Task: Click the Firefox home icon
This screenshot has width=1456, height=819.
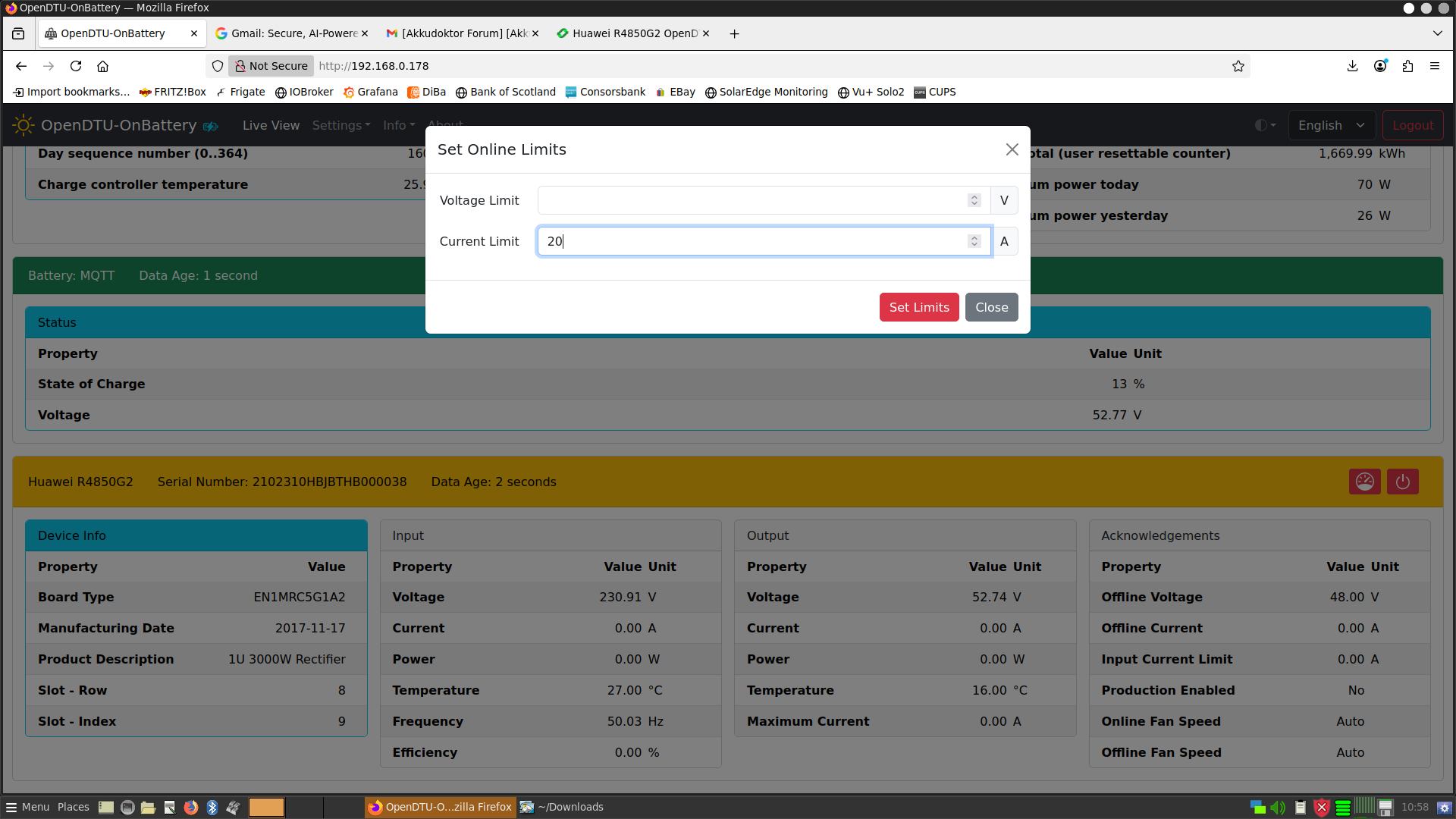Action: pos(103,66)
